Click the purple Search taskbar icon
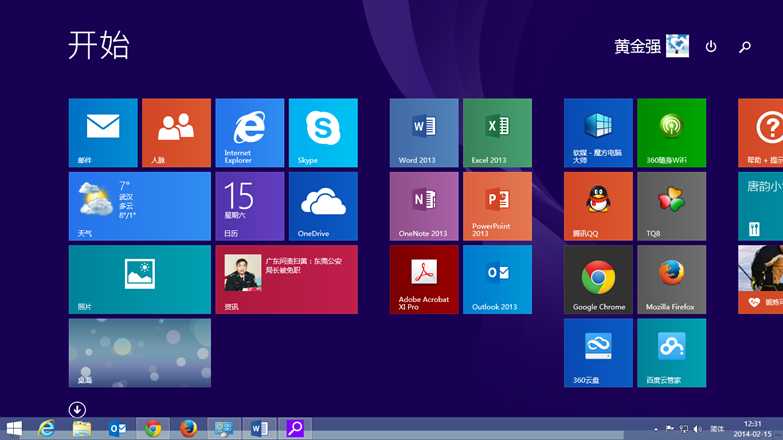 (295, 429)
